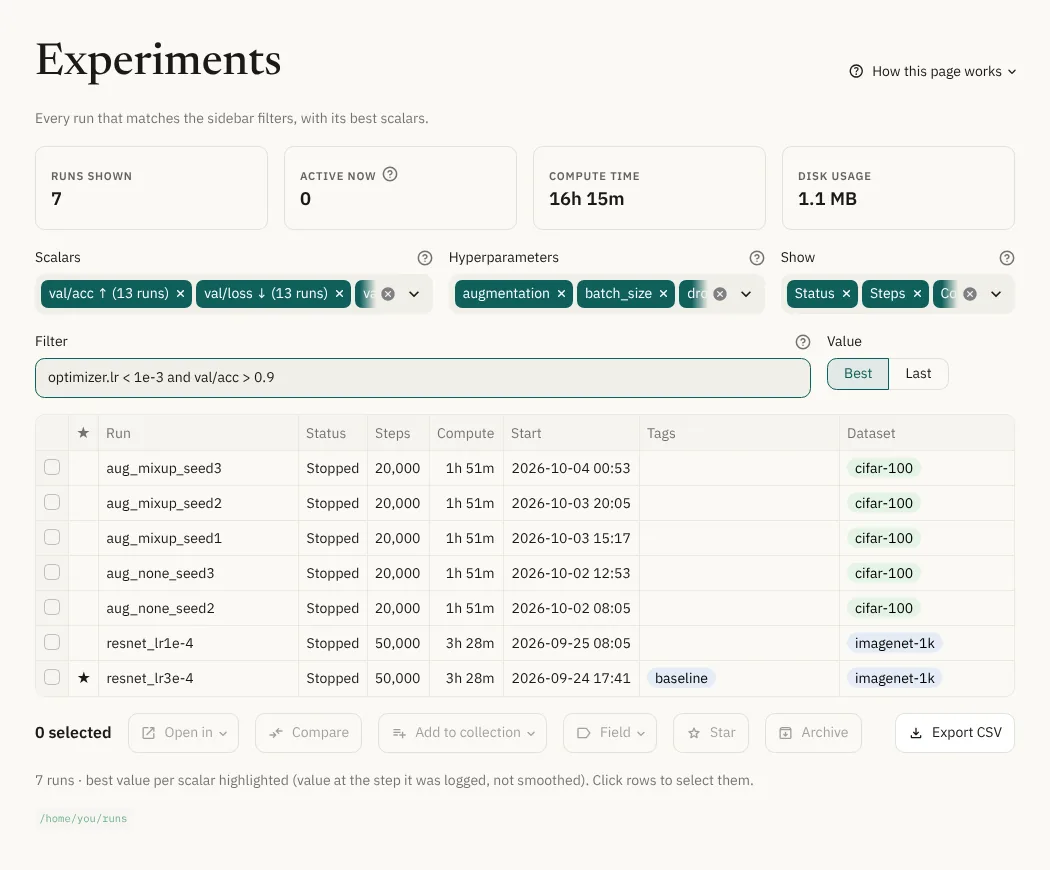The image size is (1050, 870).
Task: Expand How this page works
Action: tap(932, 72)
